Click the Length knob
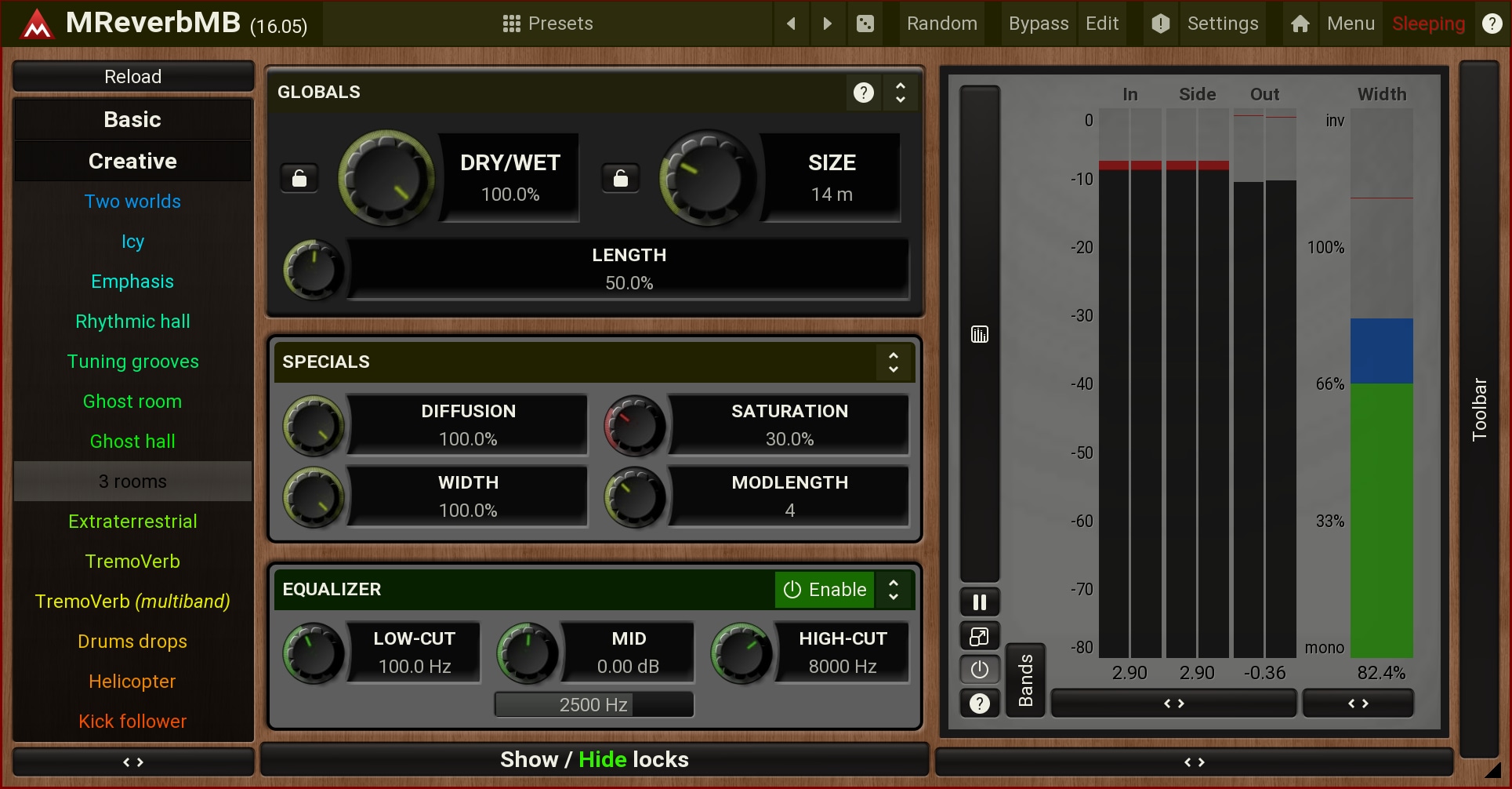 pyautogui.click(x=314, y=270)
